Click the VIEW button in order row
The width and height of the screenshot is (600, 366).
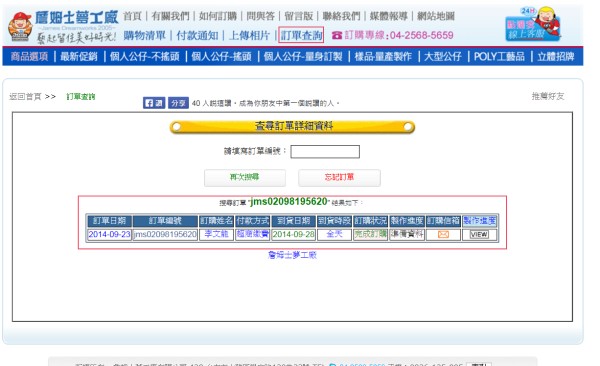pyautogui.click(x=479, y=234)
